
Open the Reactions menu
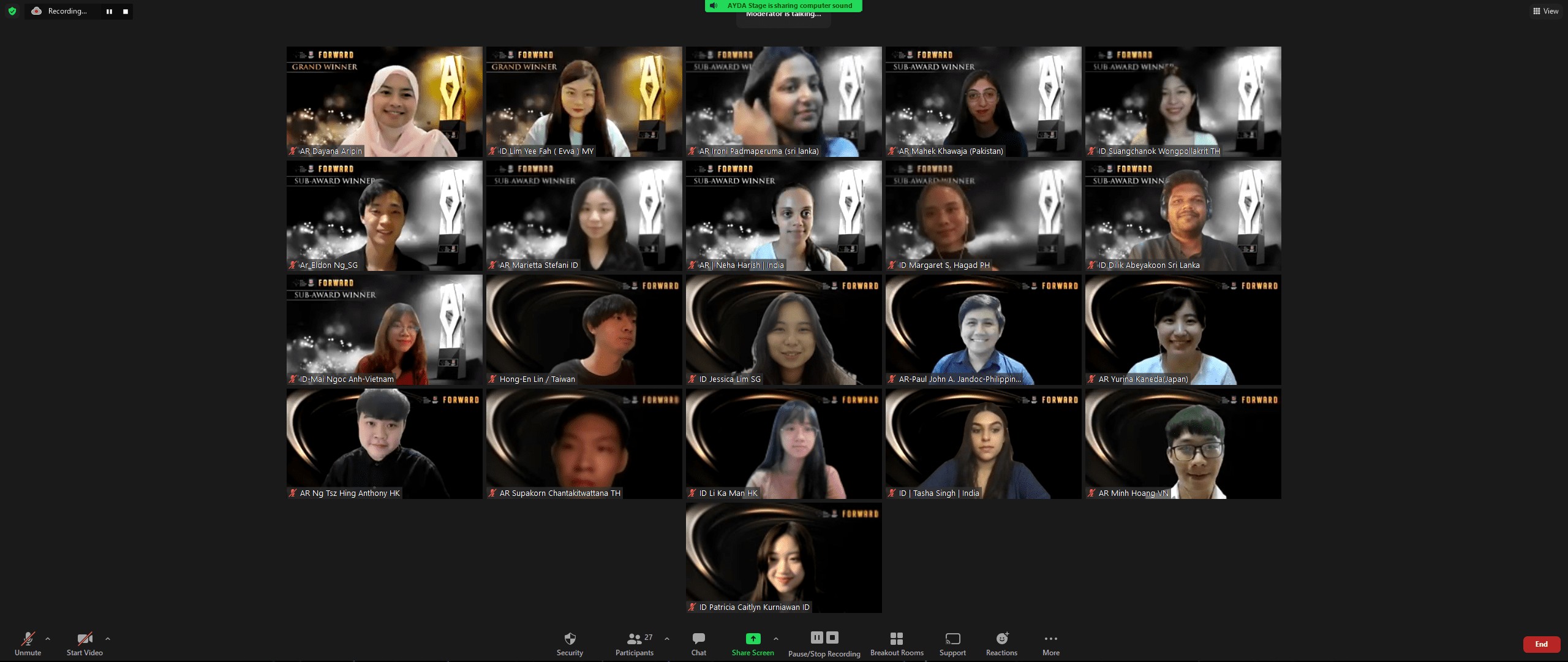coord(1001,644)
